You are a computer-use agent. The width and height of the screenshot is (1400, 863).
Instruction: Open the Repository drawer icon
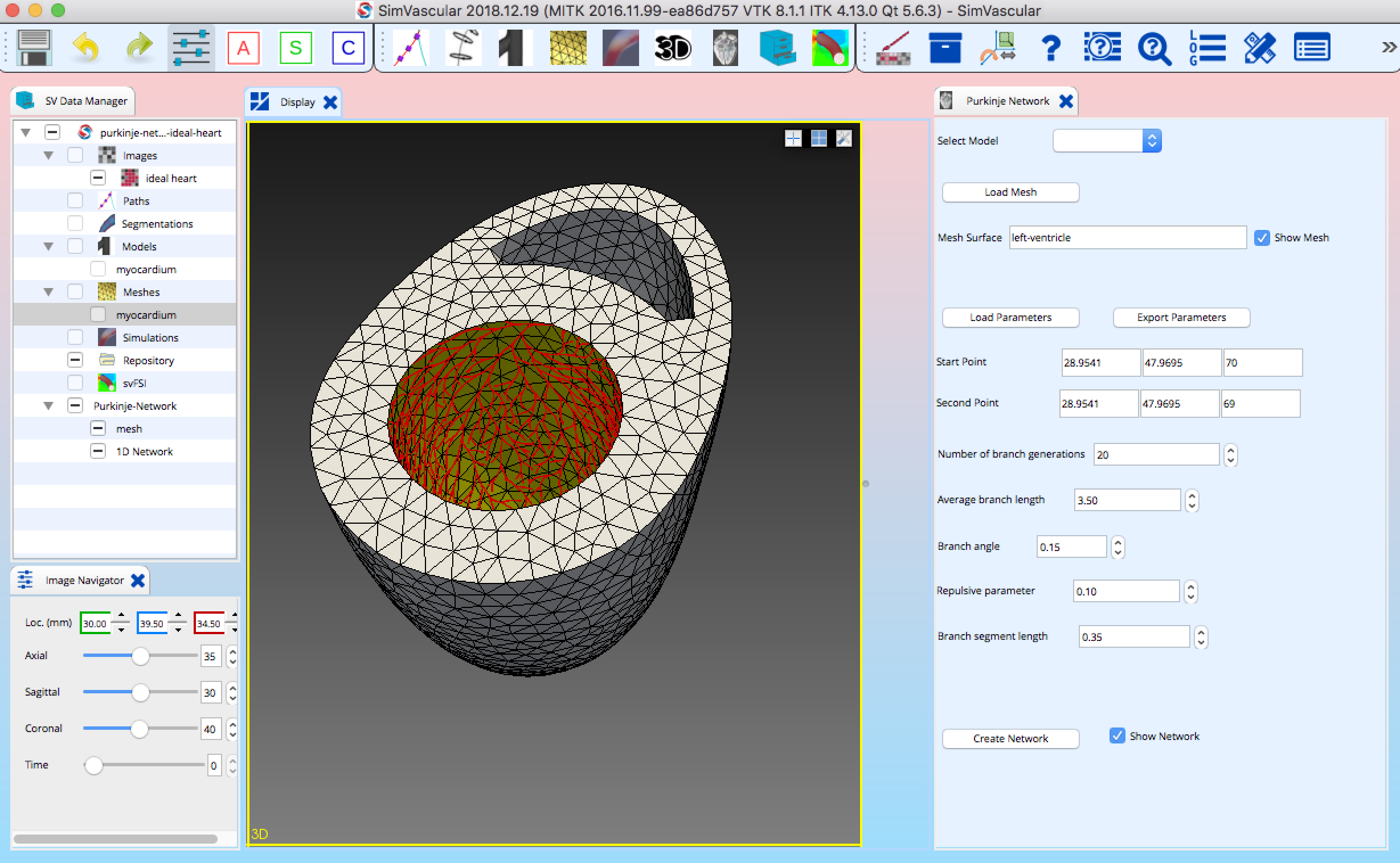[x=778, y=48]
